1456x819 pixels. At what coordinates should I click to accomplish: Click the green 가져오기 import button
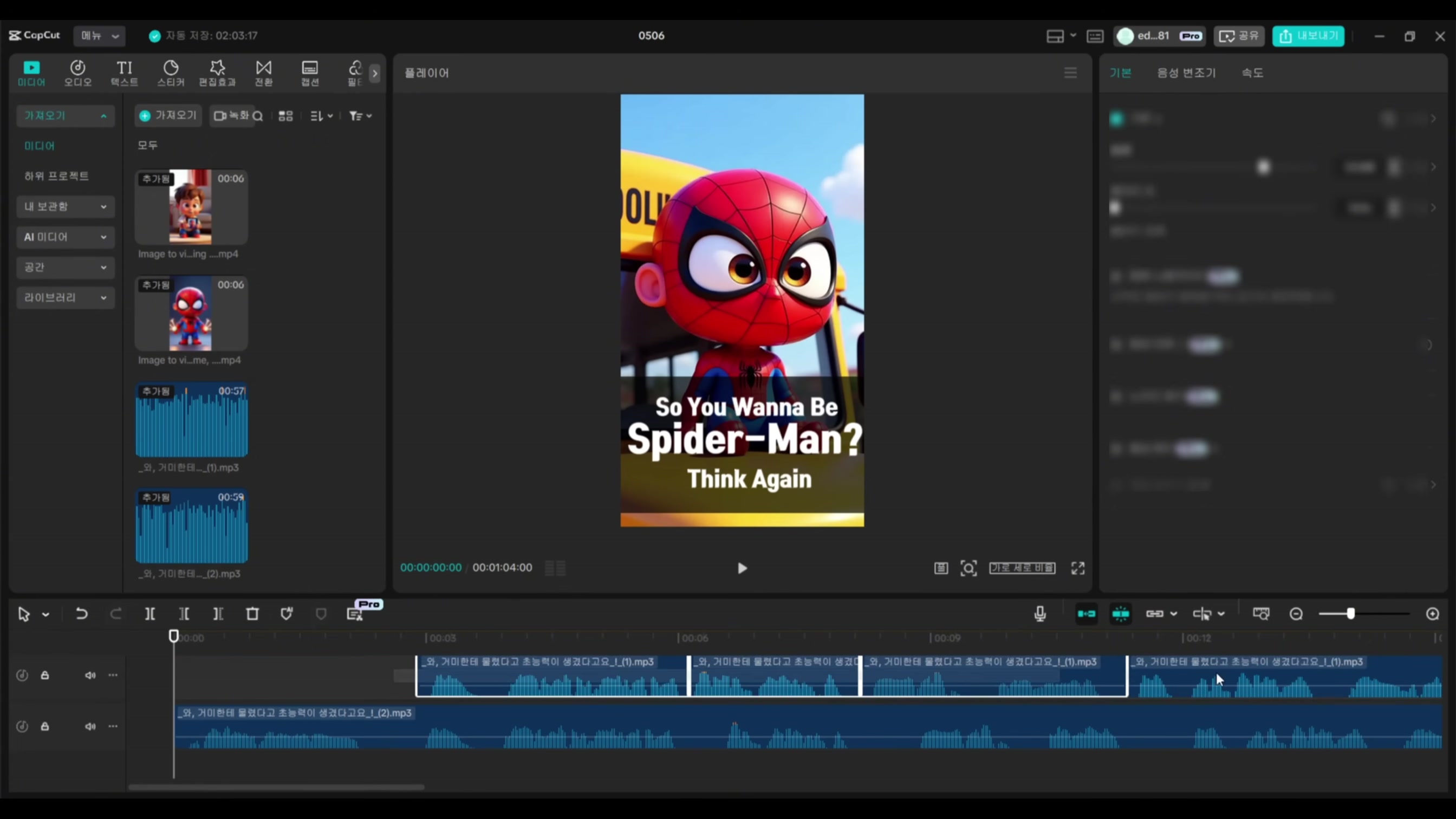pos(168,116)
